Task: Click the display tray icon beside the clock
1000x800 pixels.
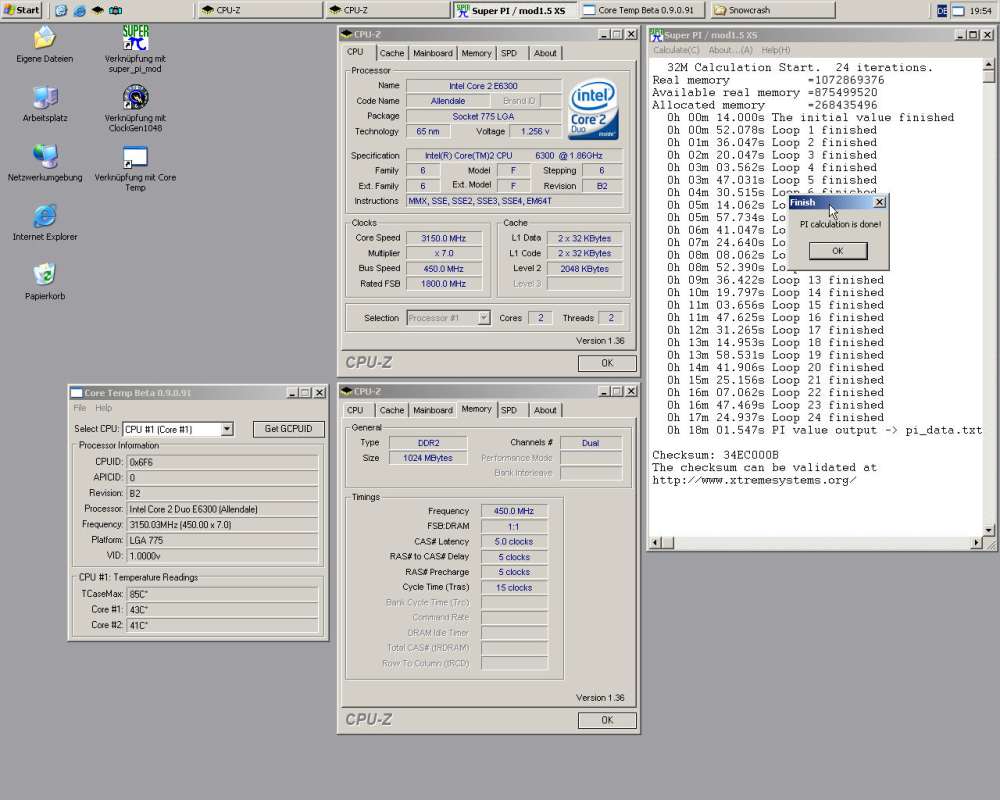Action: coord(958,10)
